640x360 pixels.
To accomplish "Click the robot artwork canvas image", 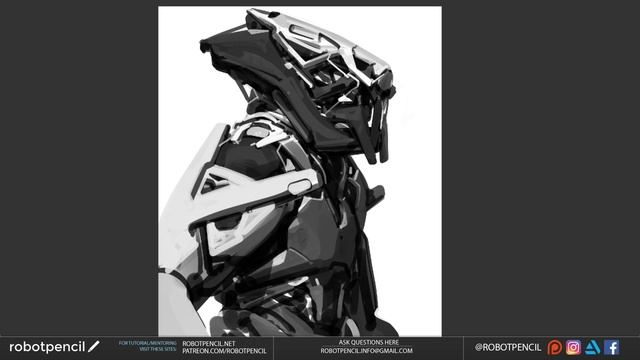I will (x=300, y=171).
